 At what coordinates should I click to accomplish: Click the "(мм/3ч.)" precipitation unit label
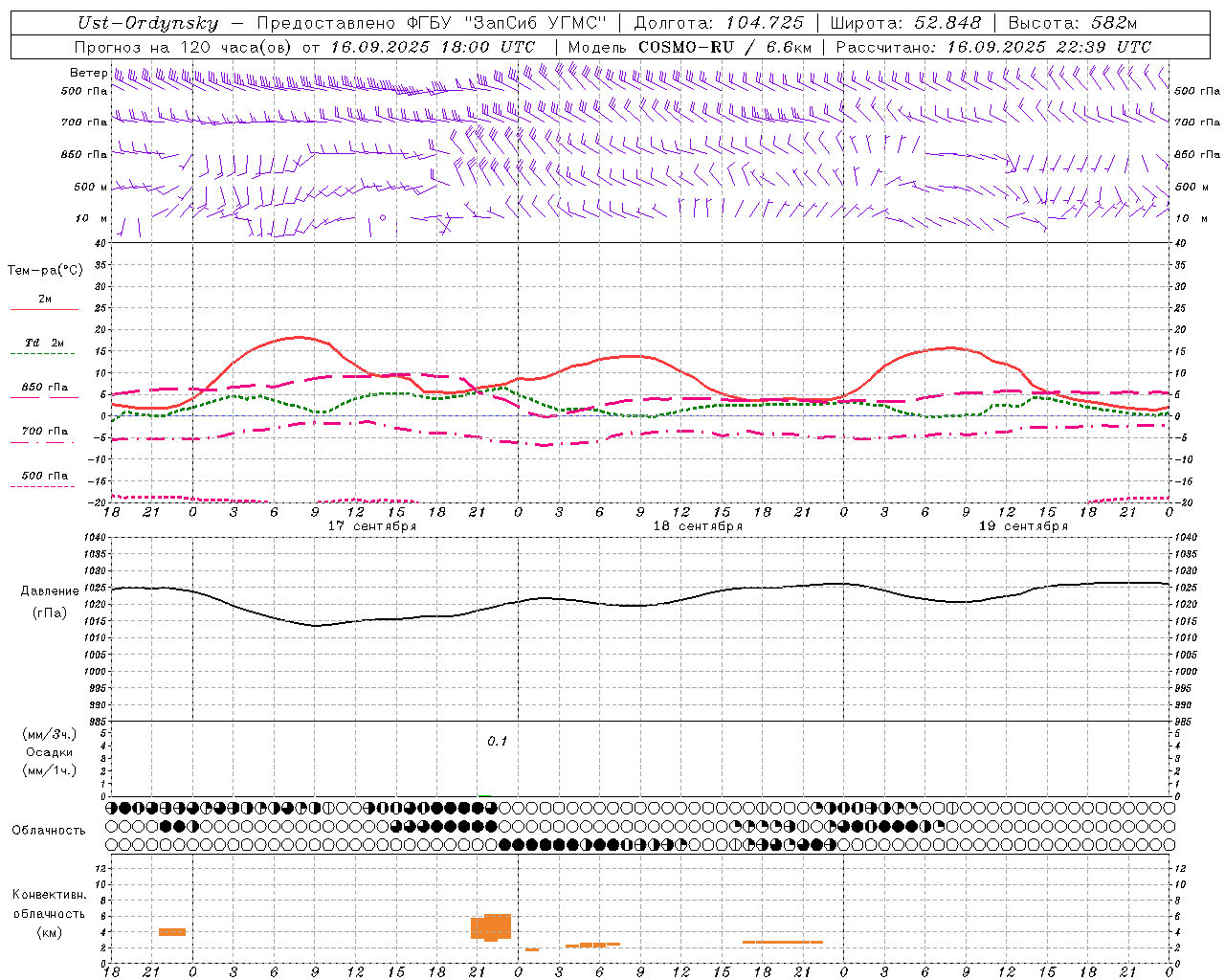[x=50, y=734]
